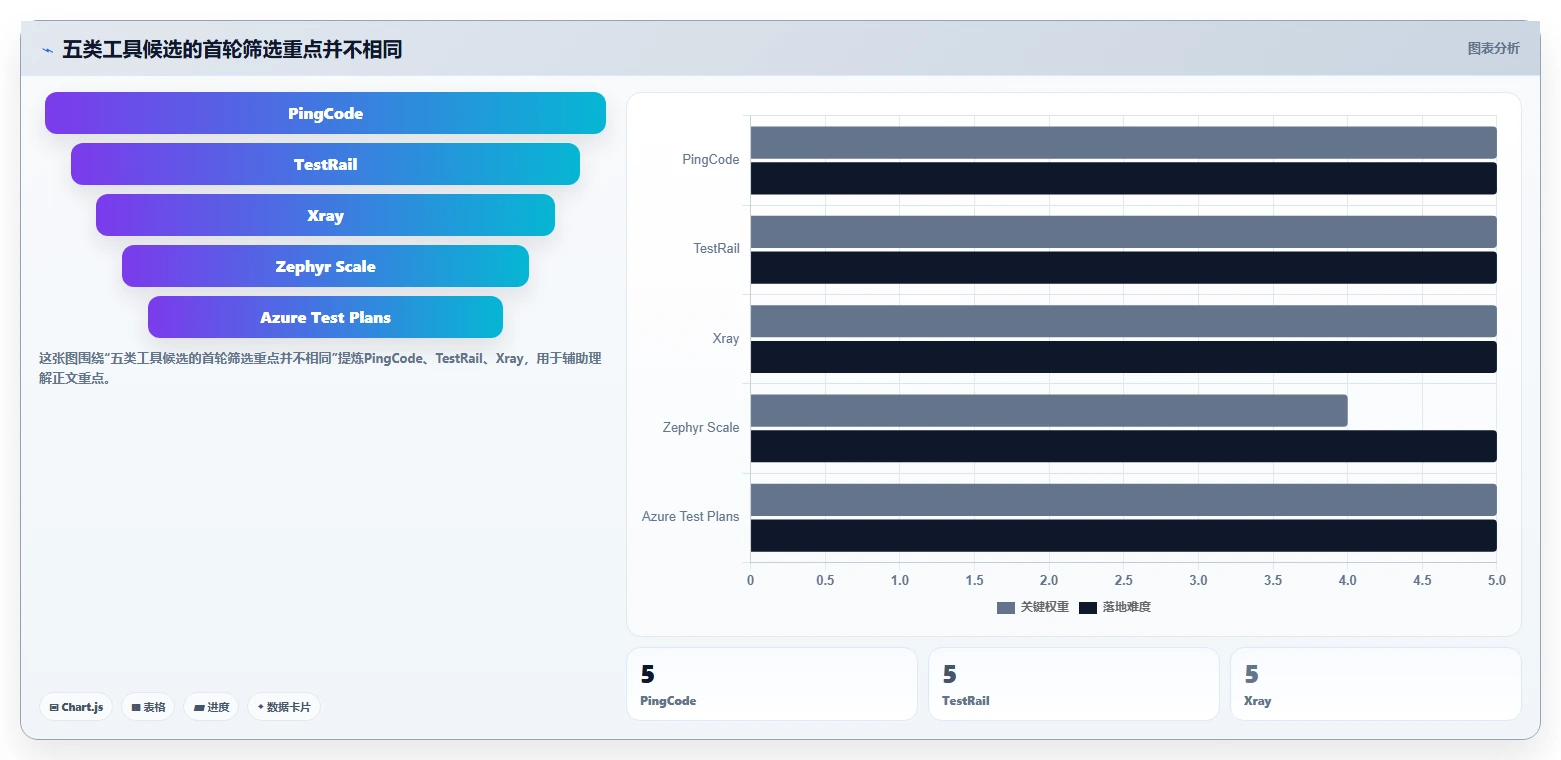This screenshot has width=1561, height=760.
Task: Click the Azure Test Plans y-axis label
Action: tap(691, 517)
